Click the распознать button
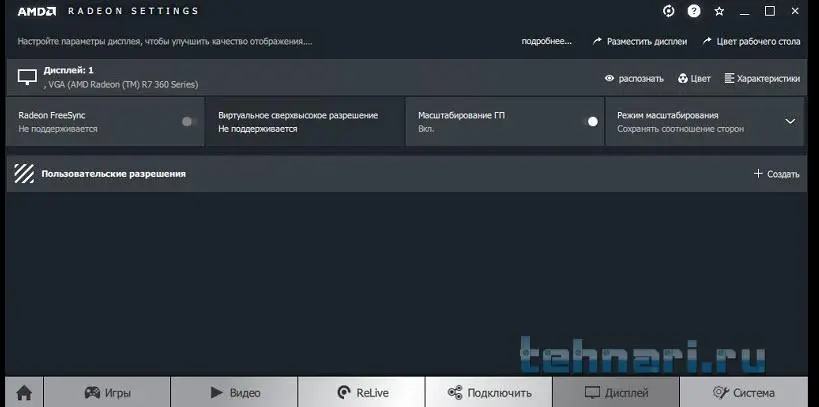This screenshot has height=407, width=819. pyautogui.click(x=634, y=78)
